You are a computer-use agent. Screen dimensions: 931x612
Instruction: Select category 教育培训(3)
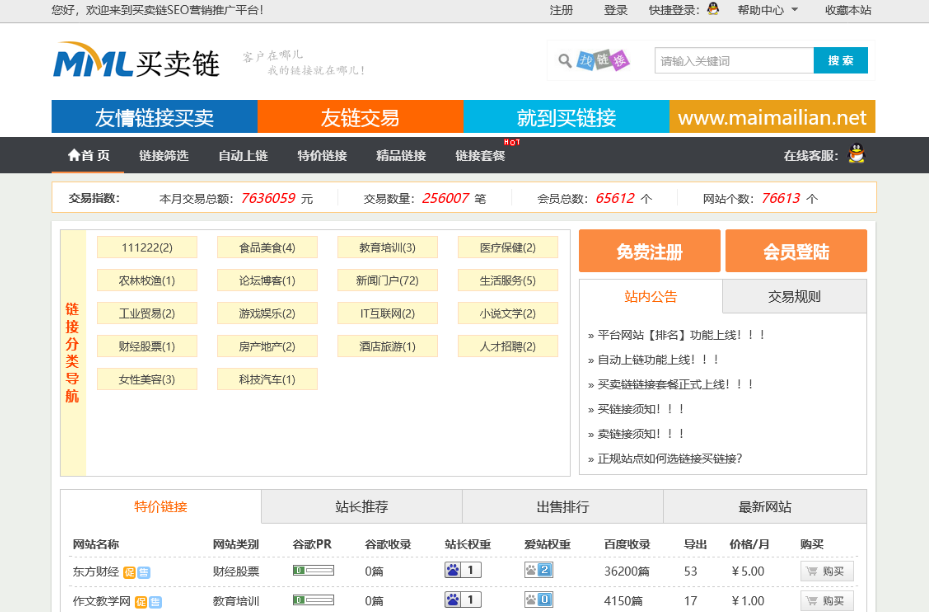click(387, 248)
